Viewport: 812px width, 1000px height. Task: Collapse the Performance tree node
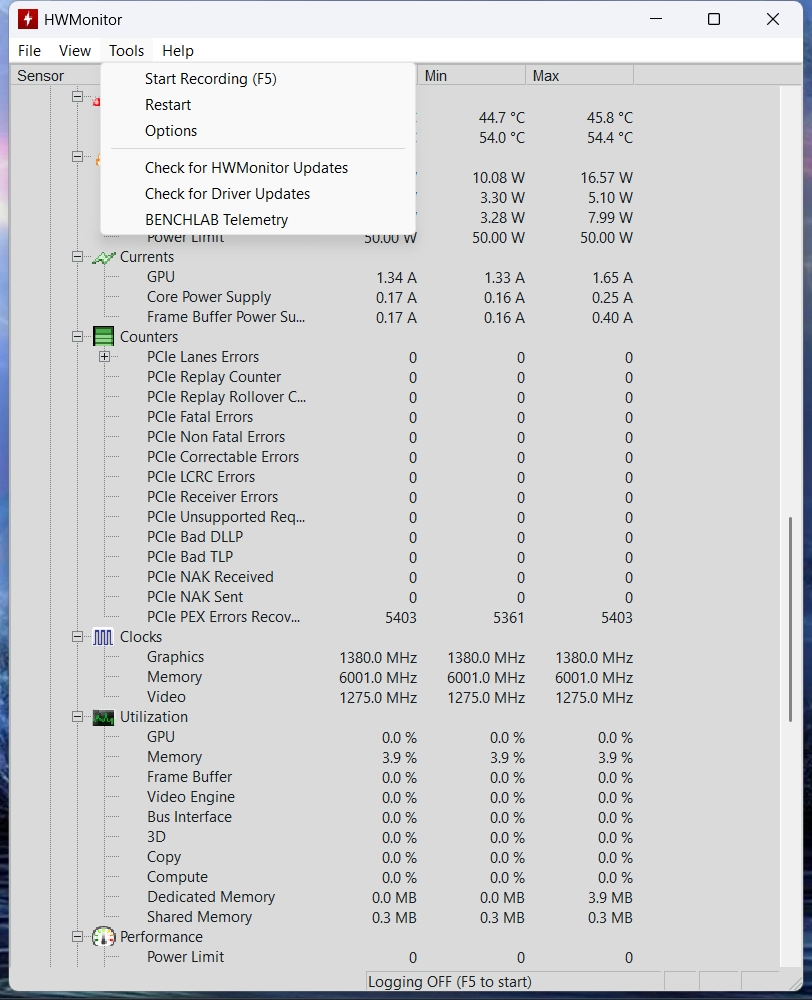click(77, 937)
